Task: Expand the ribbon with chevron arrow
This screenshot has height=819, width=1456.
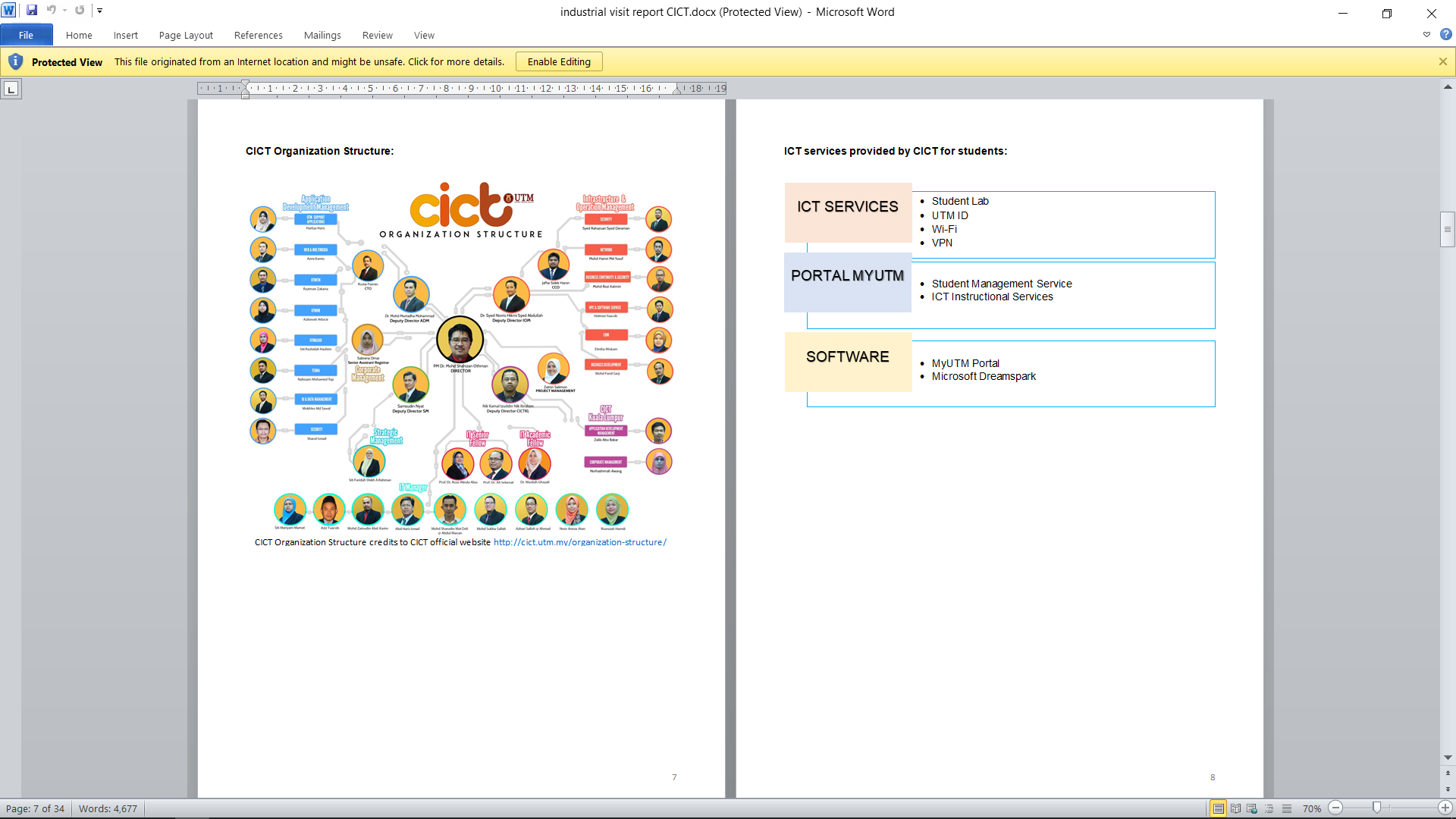Action: 1426,35
